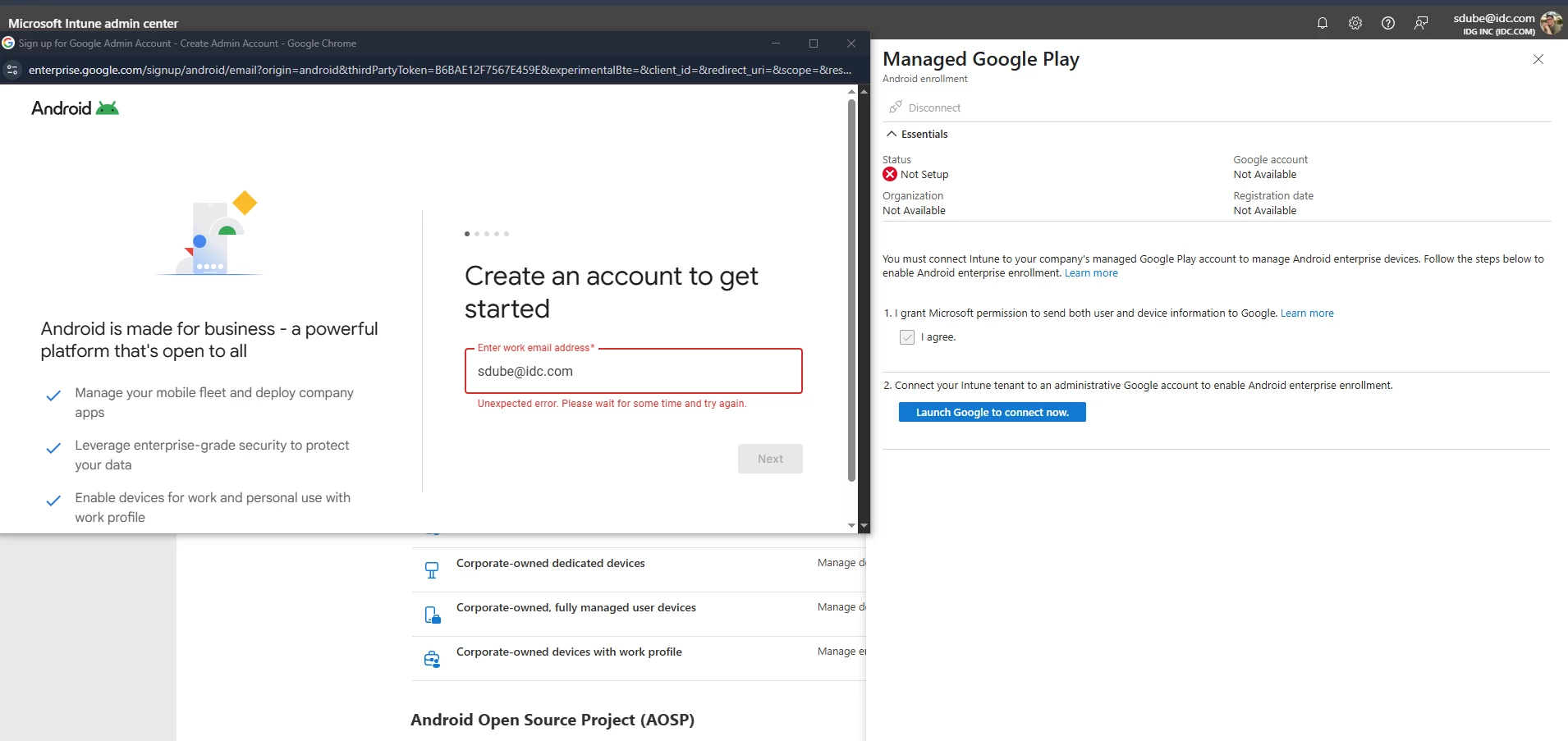Click the fully managed user devices icon
This screenshot has height=741, width=1568.
point(432,615)
